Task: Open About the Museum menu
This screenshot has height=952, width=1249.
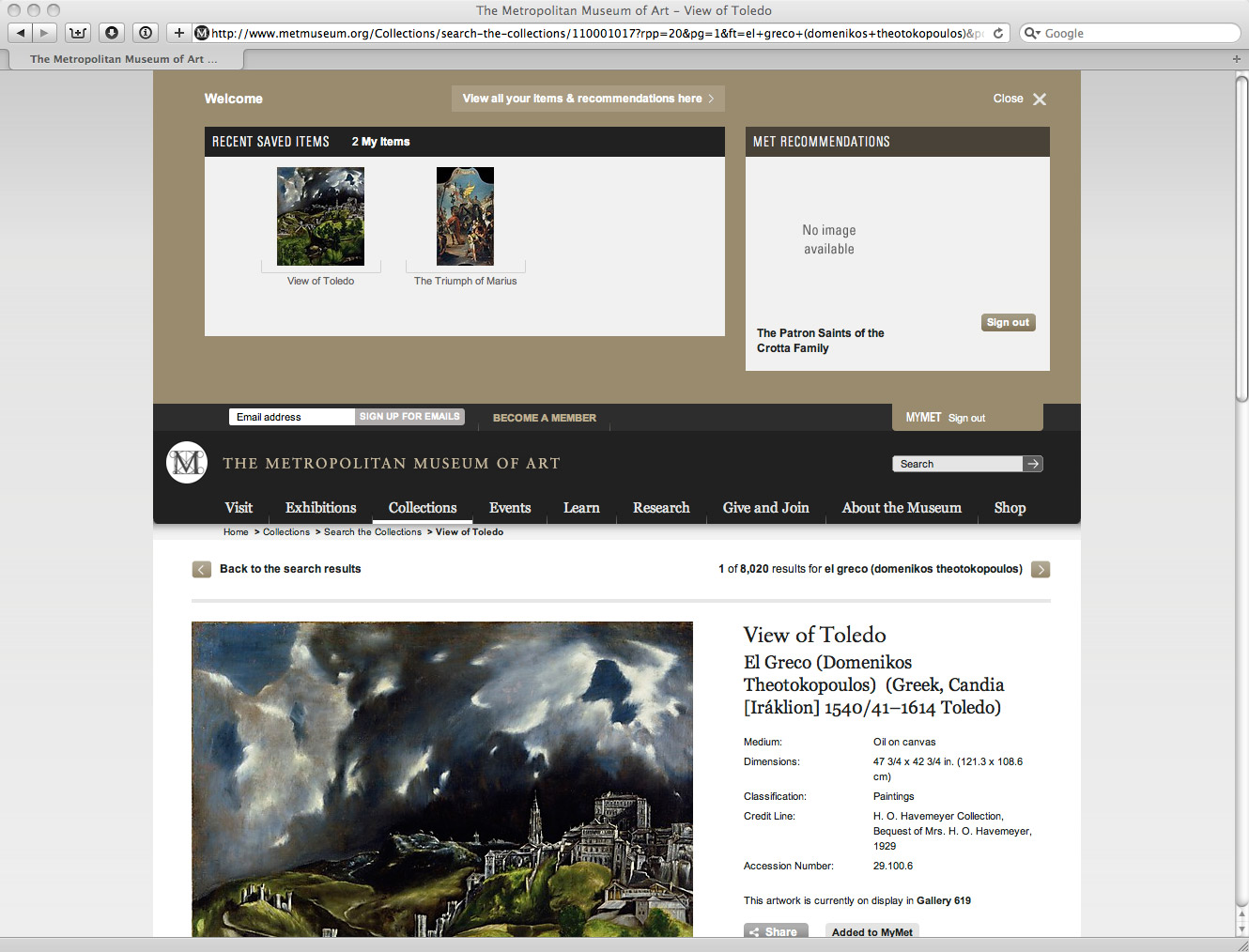Action: (902, 508)
